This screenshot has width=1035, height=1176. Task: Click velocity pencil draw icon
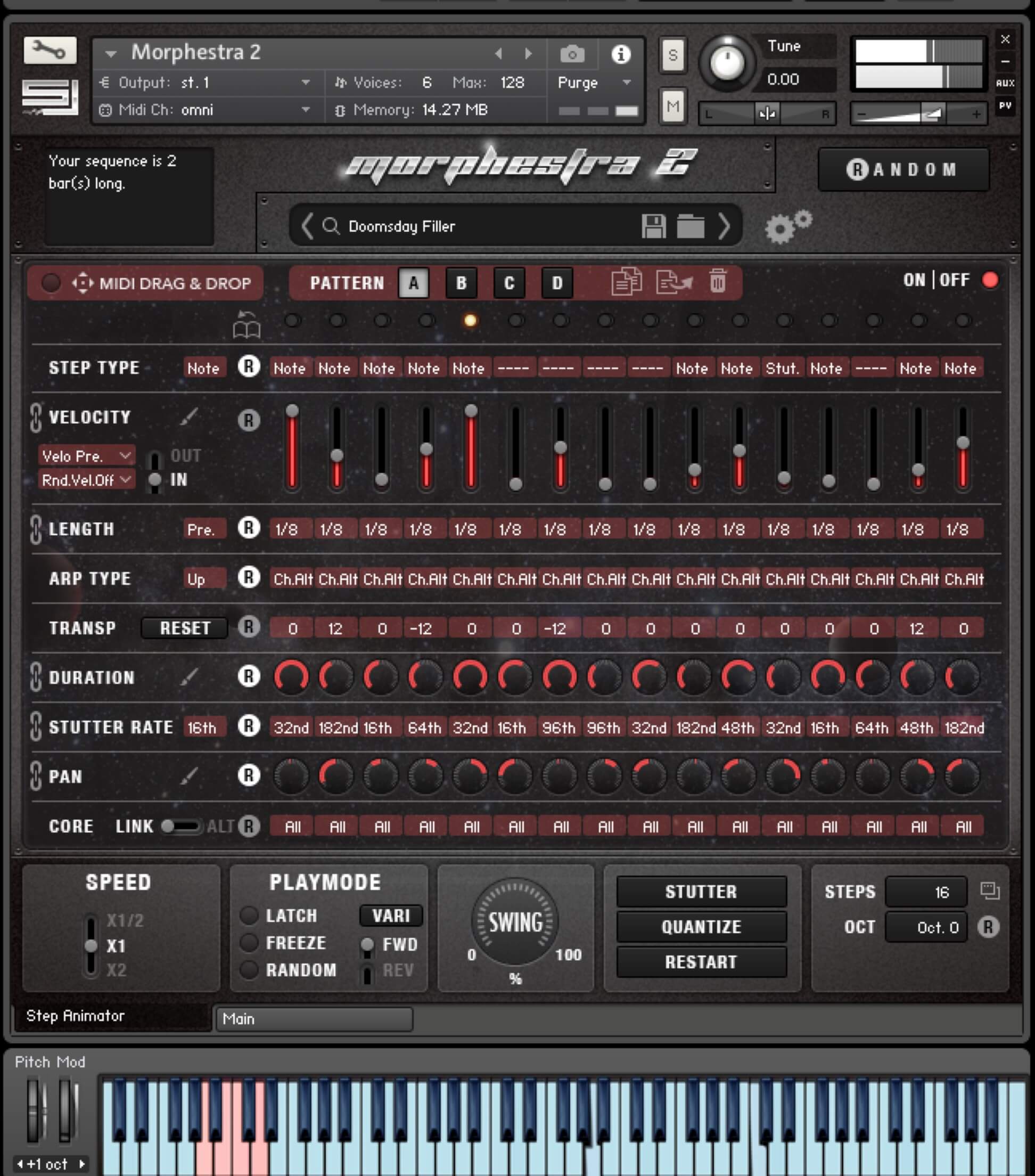point(189,416)
